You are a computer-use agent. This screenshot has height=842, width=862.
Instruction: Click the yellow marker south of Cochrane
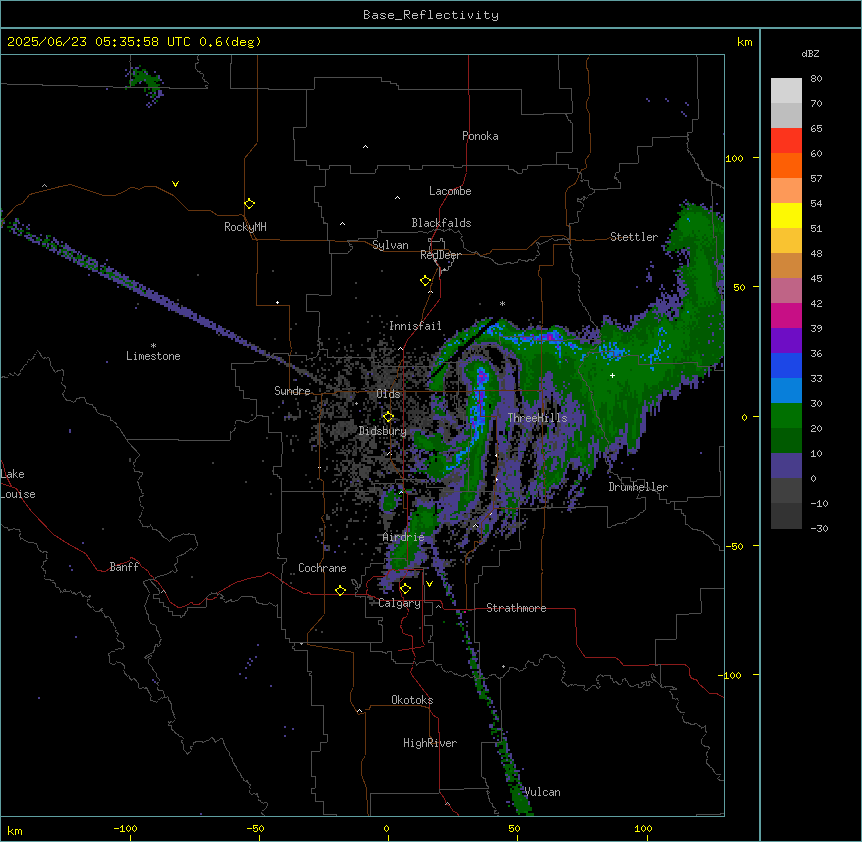click(x=340, y=590)
